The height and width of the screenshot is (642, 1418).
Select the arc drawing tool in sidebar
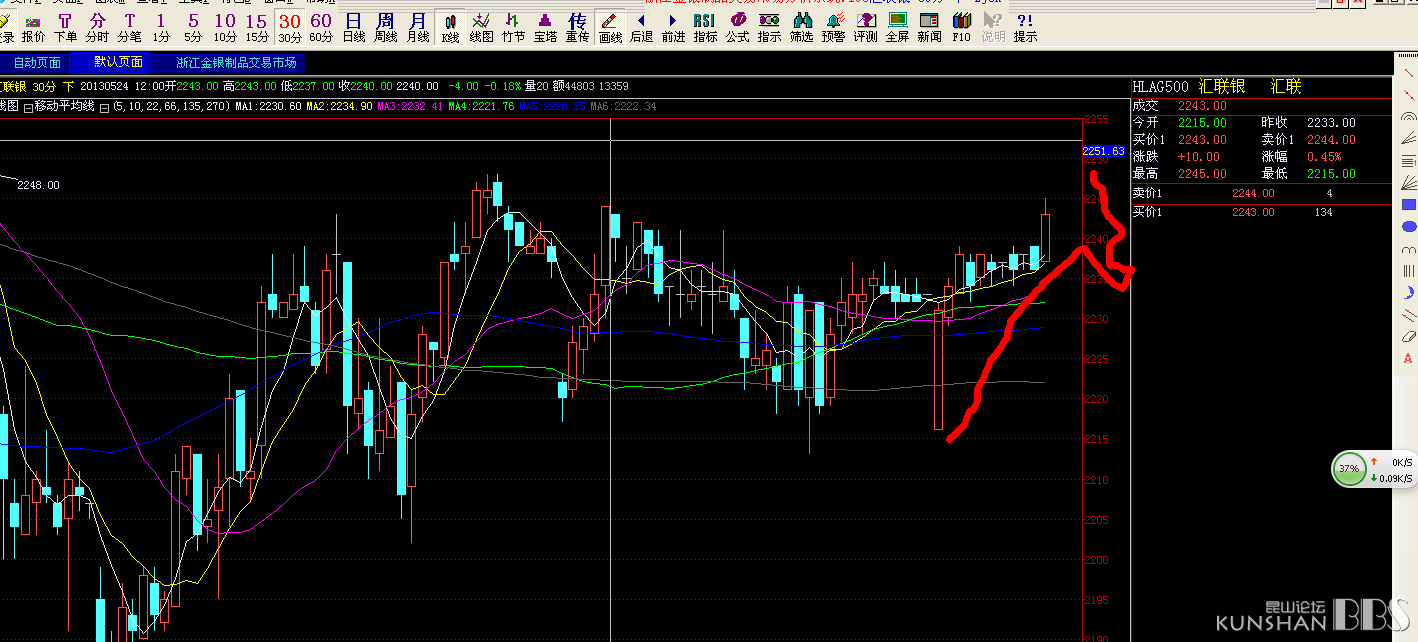tap(1409, 118)
